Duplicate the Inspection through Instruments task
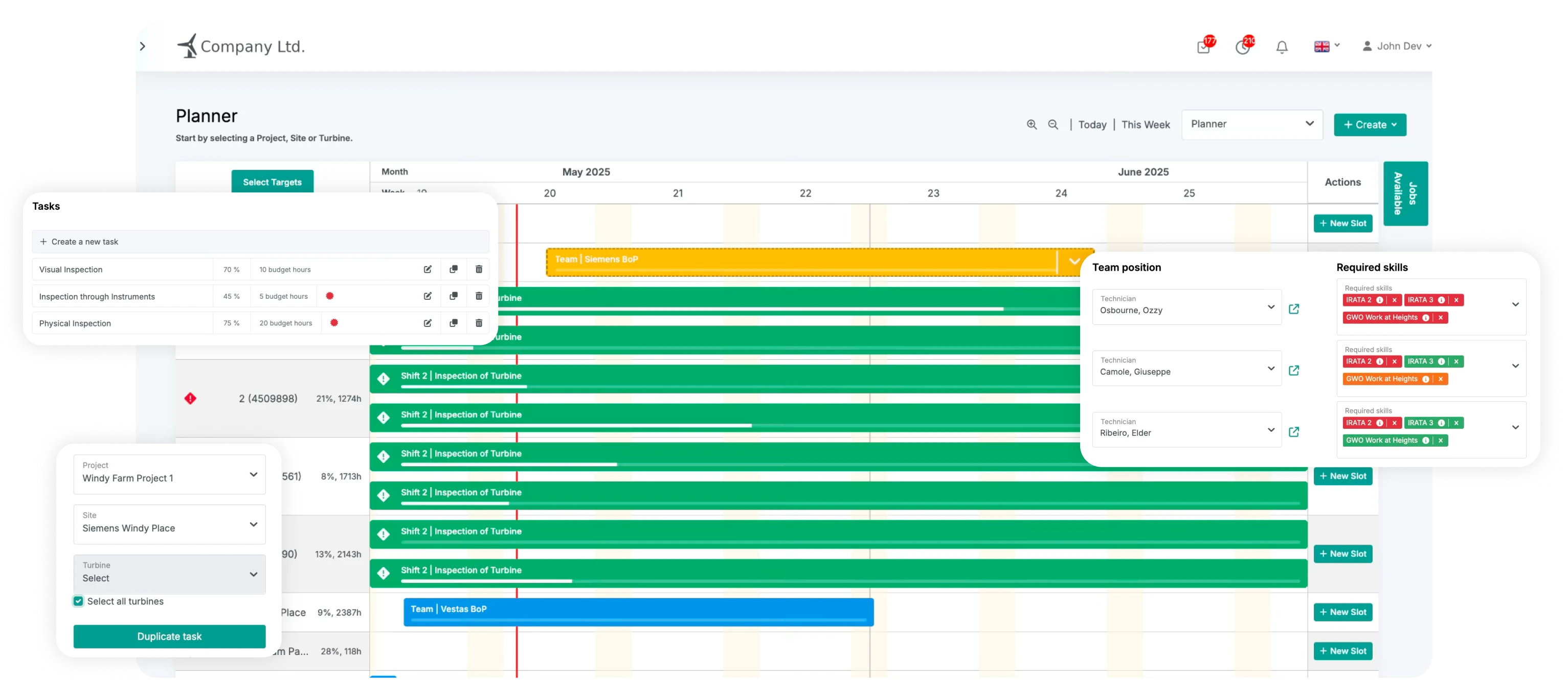The image size is (1568, 700). pos(454,296)
